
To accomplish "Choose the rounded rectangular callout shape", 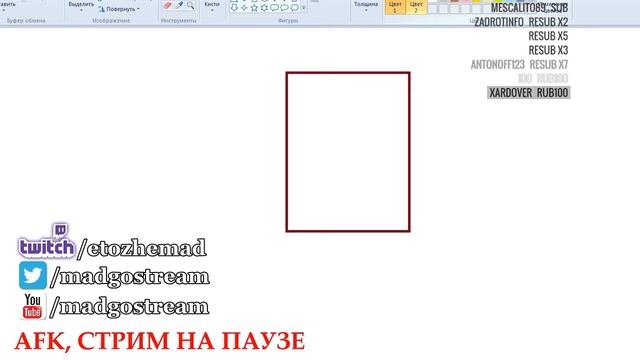I will [274, 7].
